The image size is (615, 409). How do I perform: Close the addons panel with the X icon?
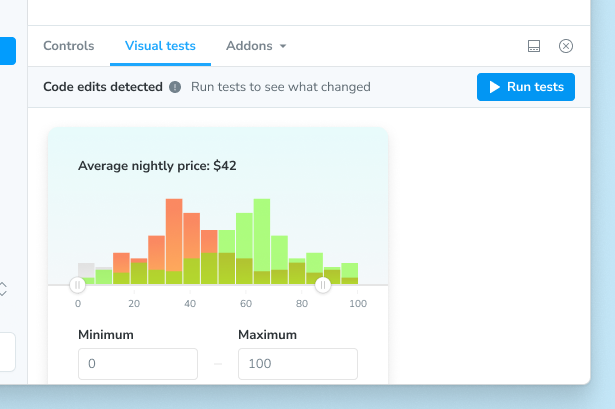pyautogui.click(x=566, y=46)
